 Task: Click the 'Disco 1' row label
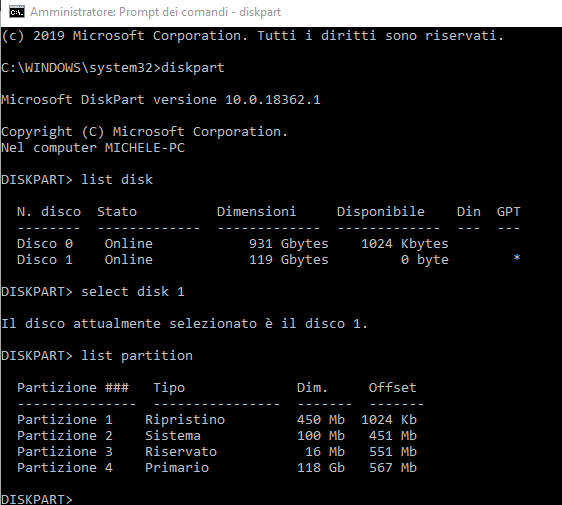(x=45, y=259)
